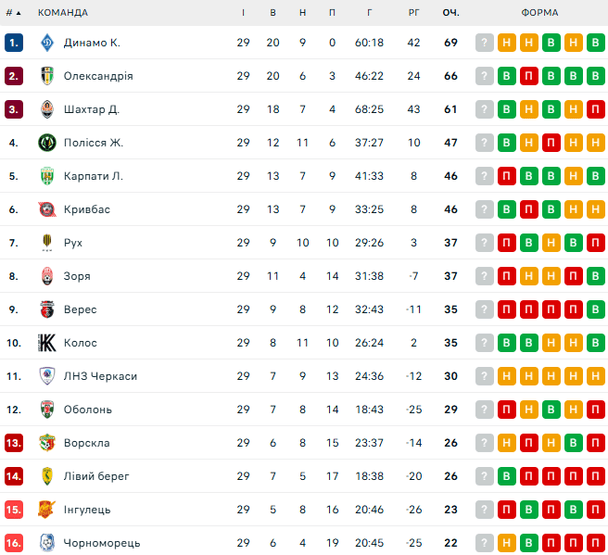Sort by the ОЧ. points column header
Screen dimensions: 608x555
point(451,13)
